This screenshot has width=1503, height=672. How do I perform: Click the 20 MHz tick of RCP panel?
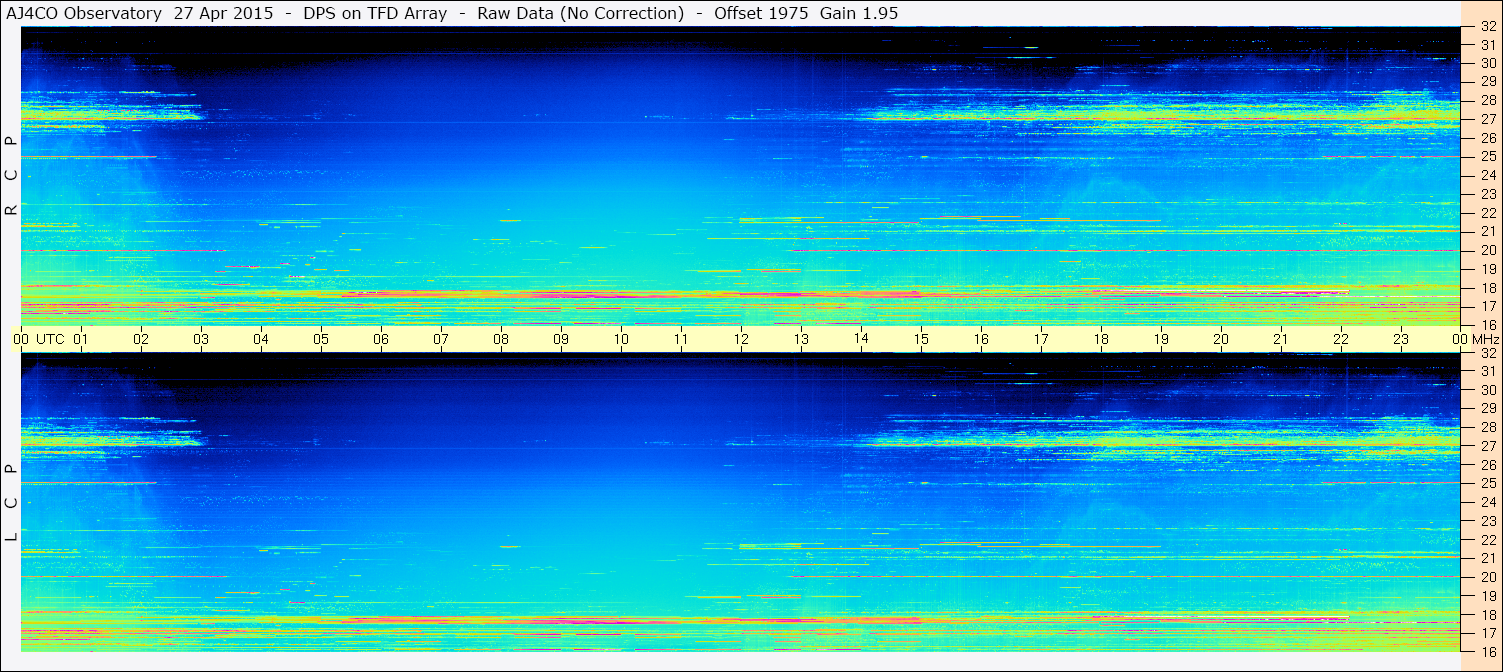[x=1487, y=250]
